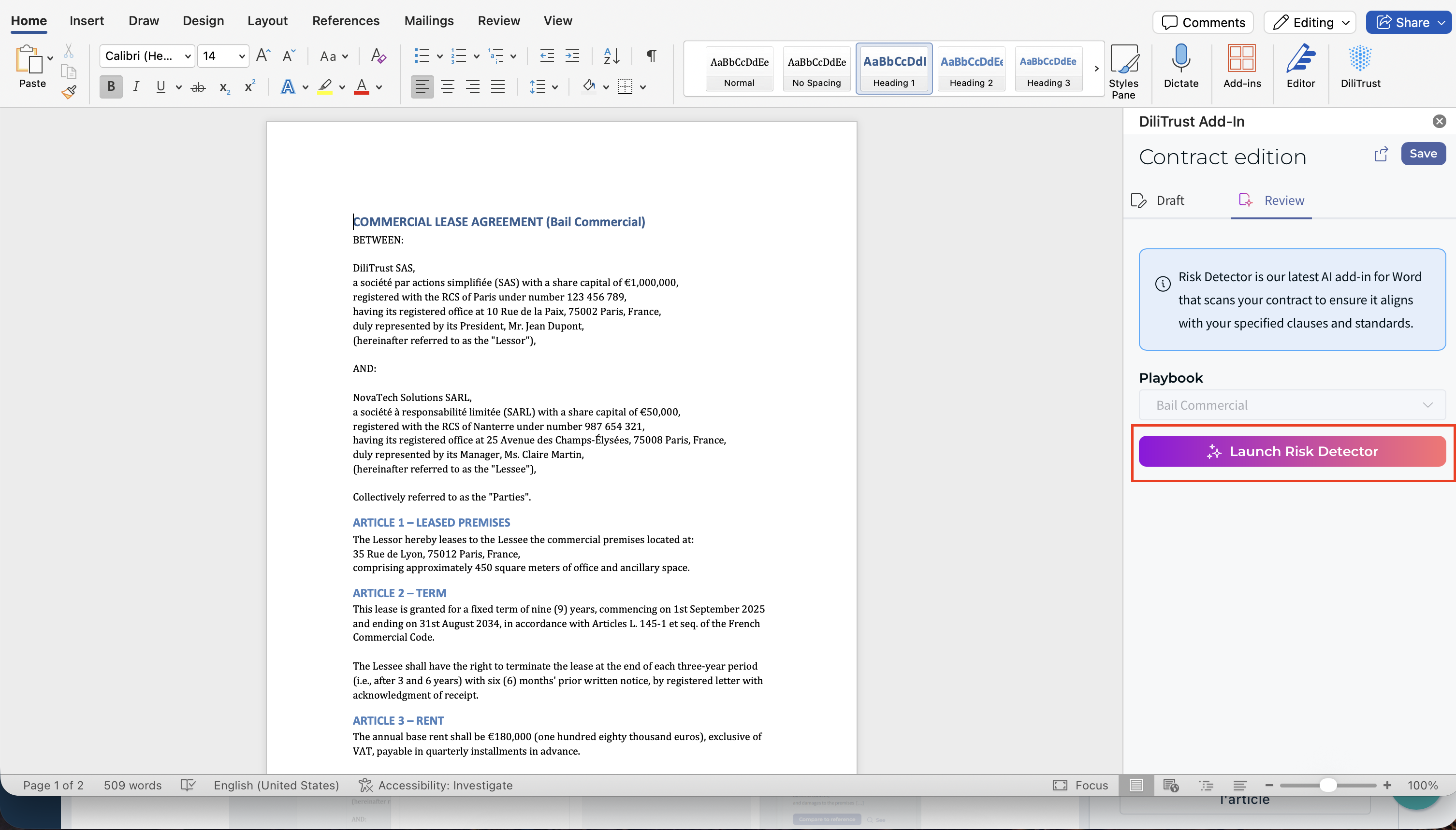Toggle Italic formatting
This screenshot has width=1456, height=830.
[136, 86]
